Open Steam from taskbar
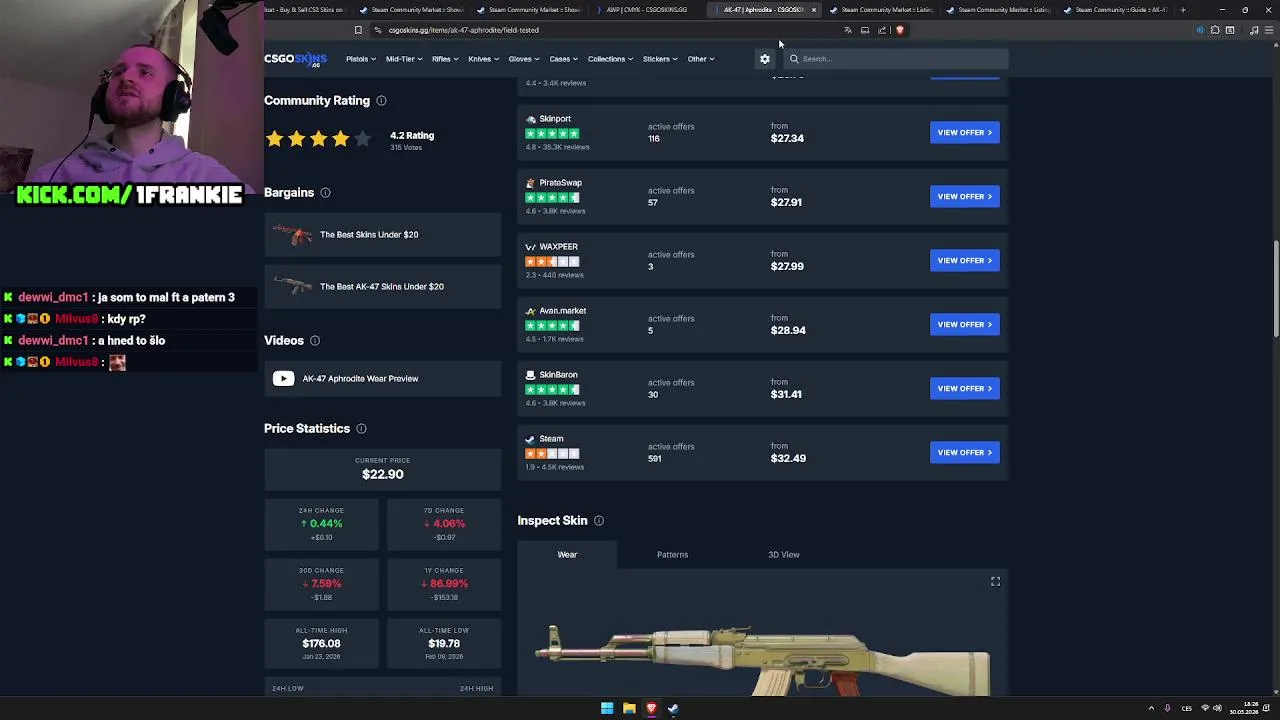This screenshot has height=720, width=1280. 673,708
